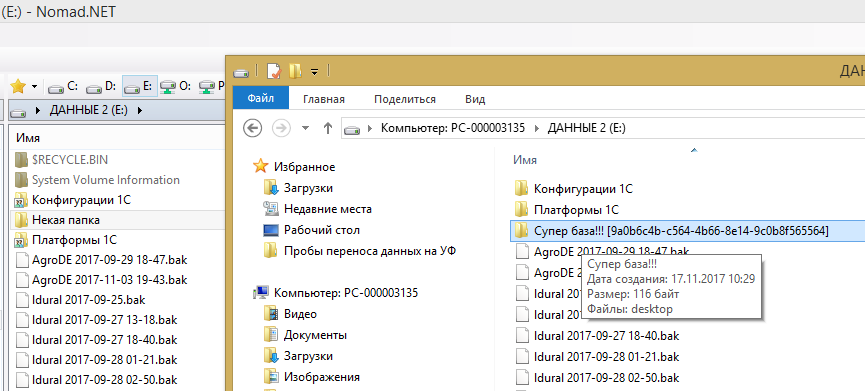
Task: Select Платформы 1С folder in Explorer list
Action: 576,210
